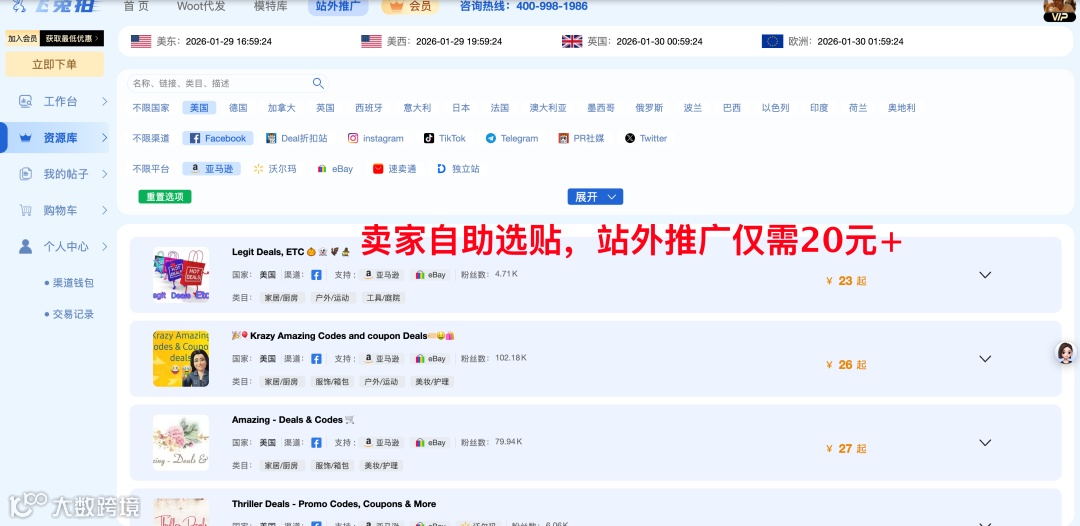The height and width of the screenshot is (526, 1080).
Task: Select 独立站 platform filter
Action: tap(458, 169)
